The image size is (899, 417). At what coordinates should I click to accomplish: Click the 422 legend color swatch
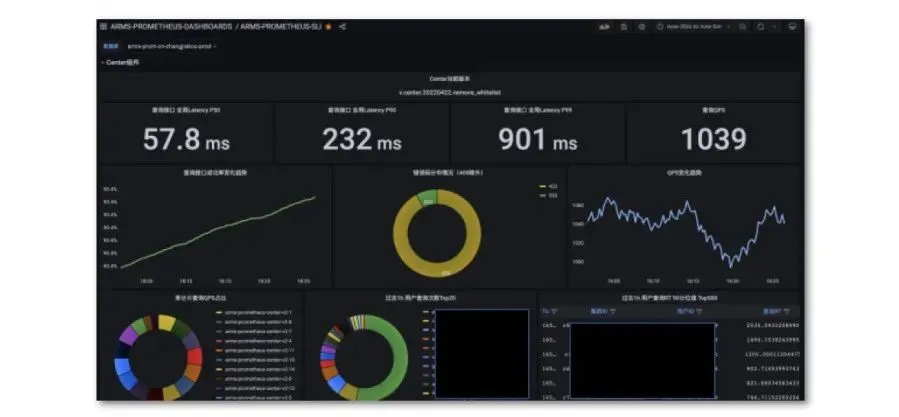click(542, 186)
